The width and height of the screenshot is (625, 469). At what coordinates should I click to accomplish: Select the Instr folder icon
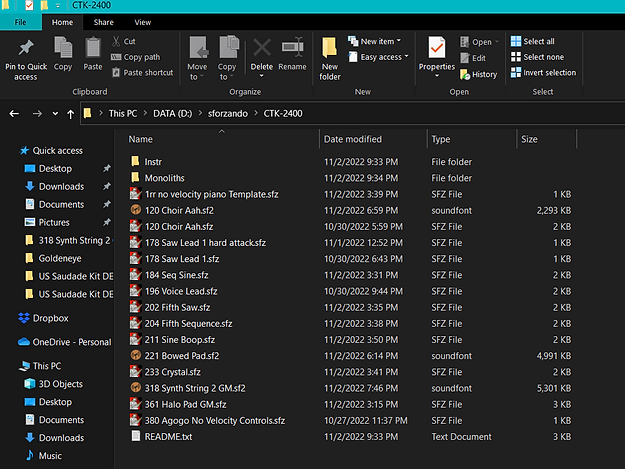point(135,161)
